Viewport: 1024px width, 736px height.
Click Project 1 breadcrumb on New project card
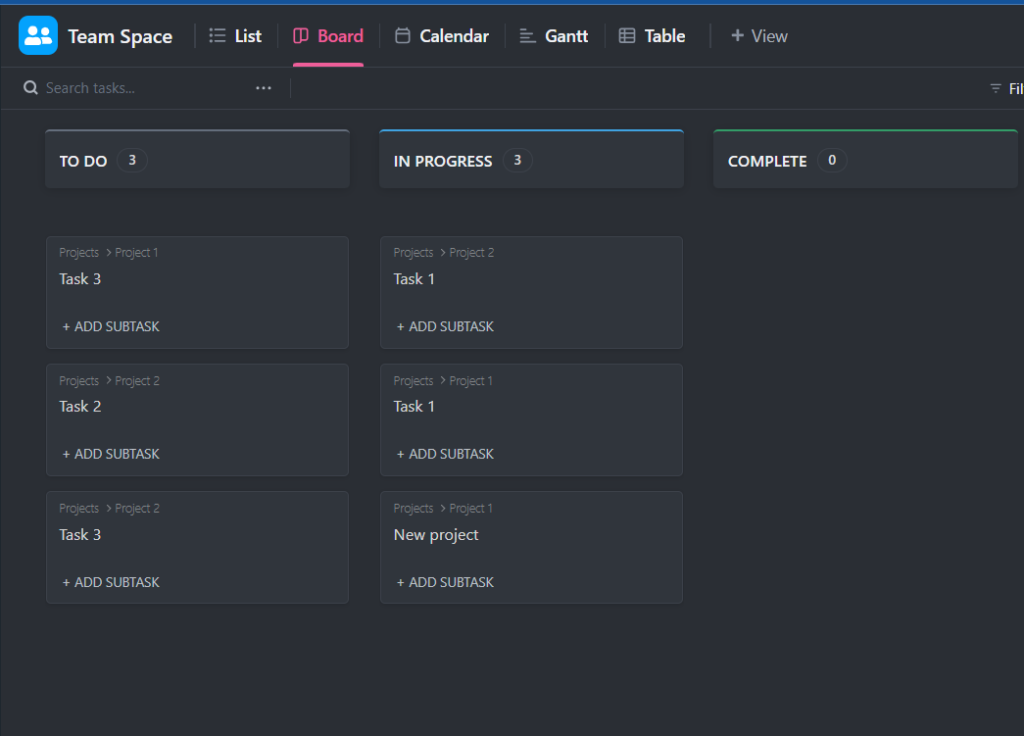tap(470, 508)
